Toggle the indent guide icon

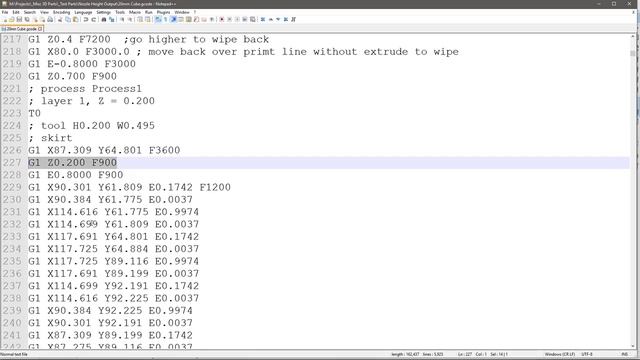(x=173, y=20)
